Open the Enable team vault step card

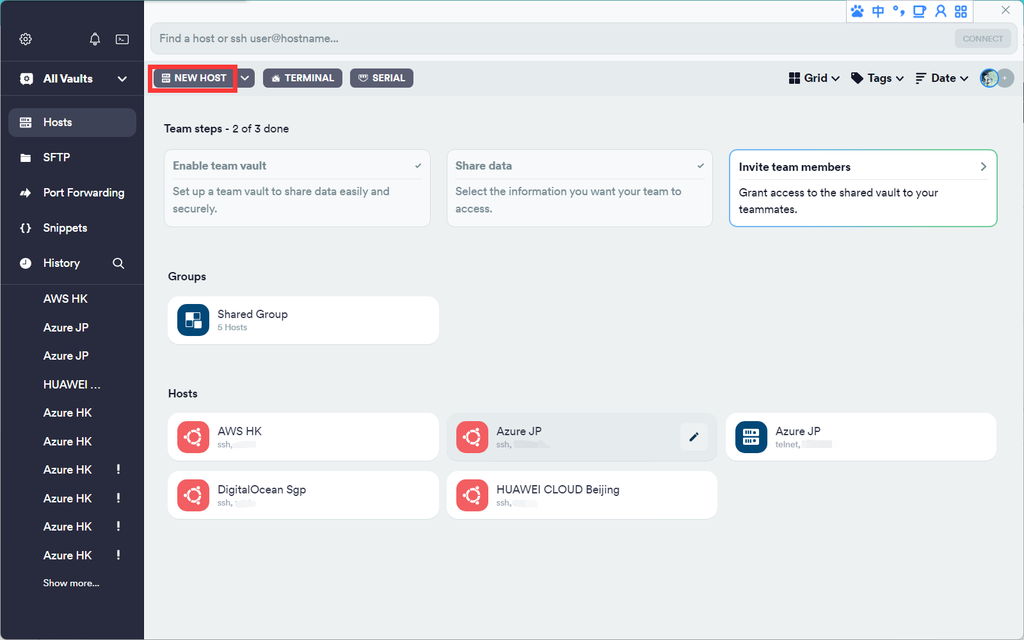pyautogui.click(x=297, y=188)
